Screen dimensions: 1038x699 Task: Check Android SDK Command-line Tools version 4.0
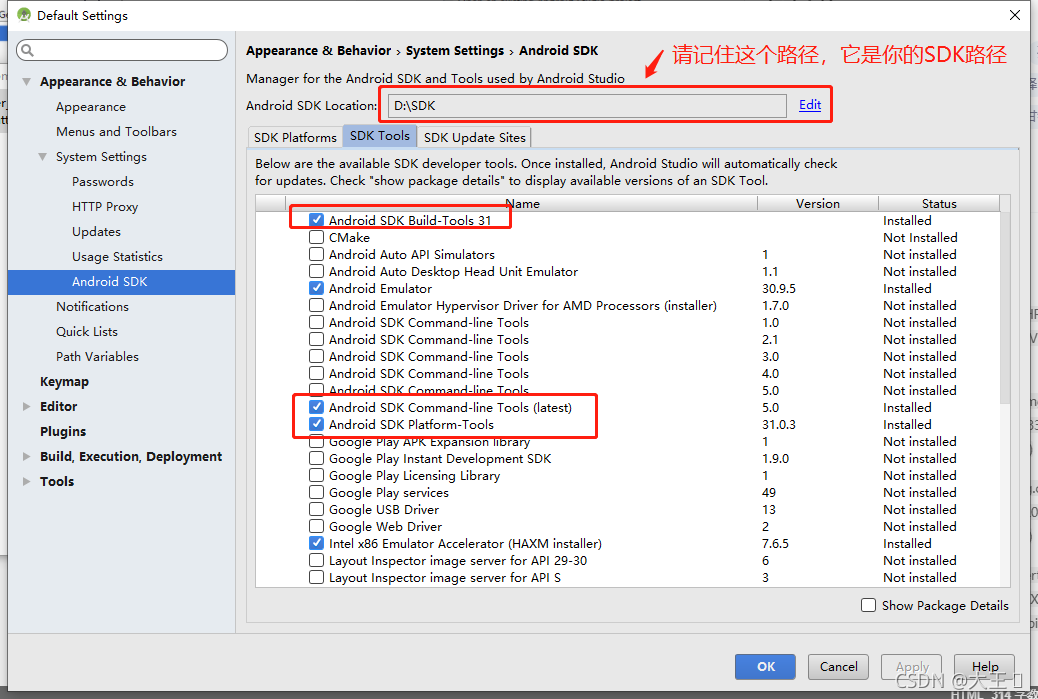pos(316,373)
